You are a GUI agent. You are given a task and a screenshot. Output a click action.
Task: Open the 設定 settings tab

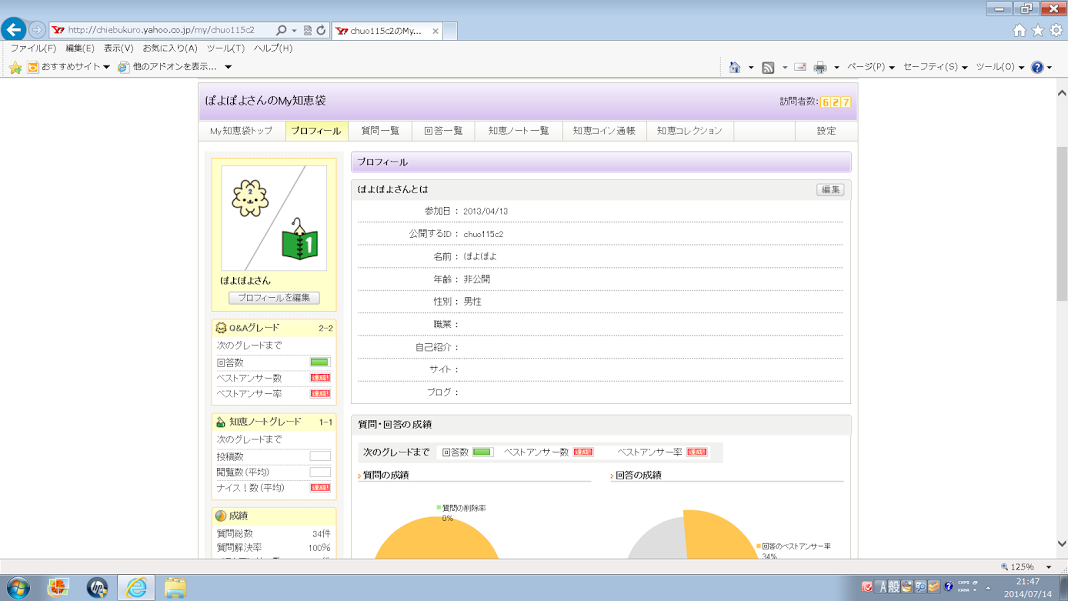826,131
